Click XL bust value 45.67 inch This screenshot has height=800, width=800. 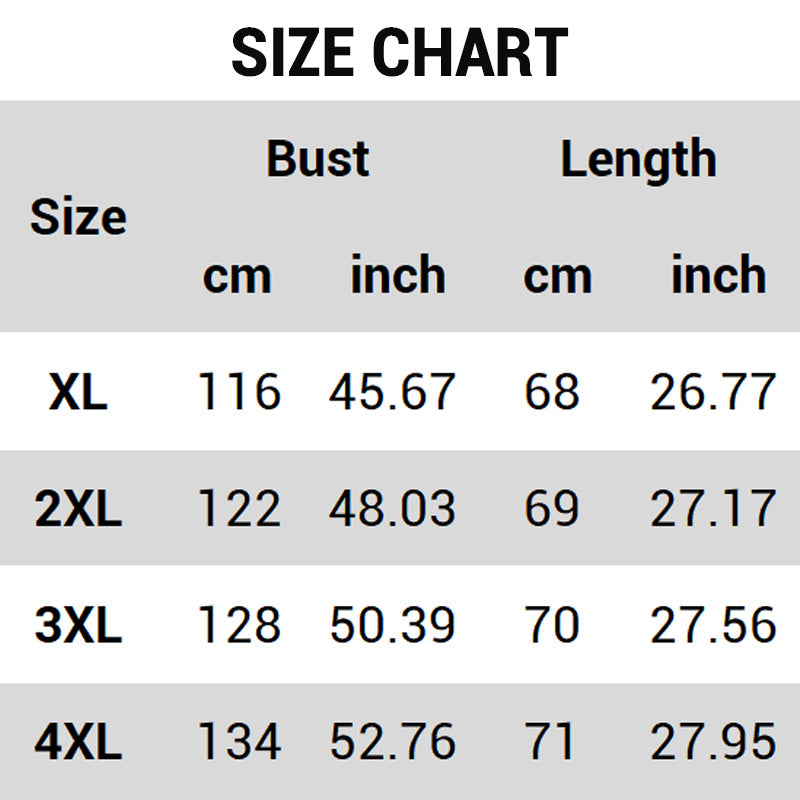[392, 392]
